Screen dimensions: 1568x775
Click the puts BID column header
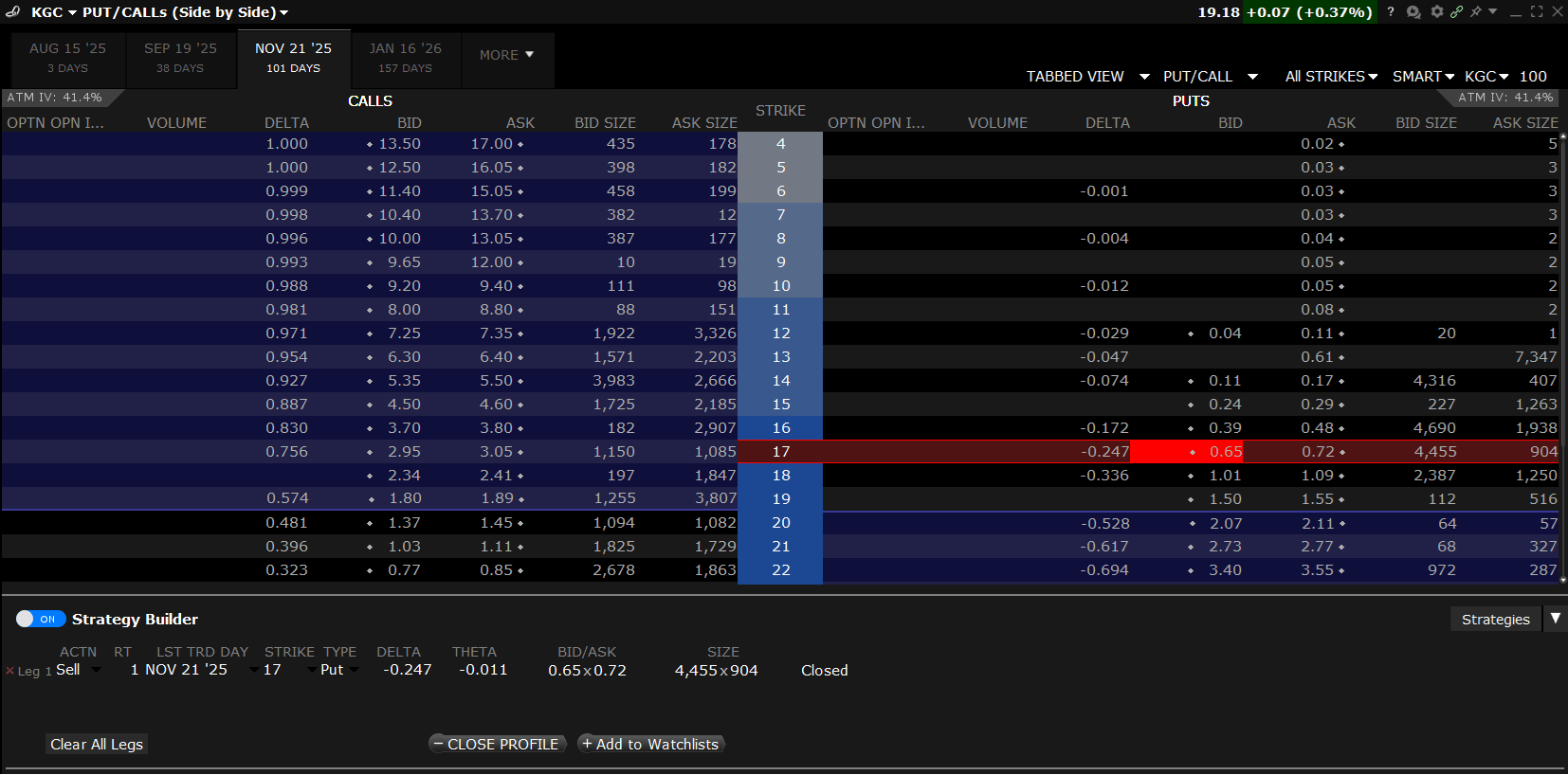pyautogui.click(x=1231, y=123)
